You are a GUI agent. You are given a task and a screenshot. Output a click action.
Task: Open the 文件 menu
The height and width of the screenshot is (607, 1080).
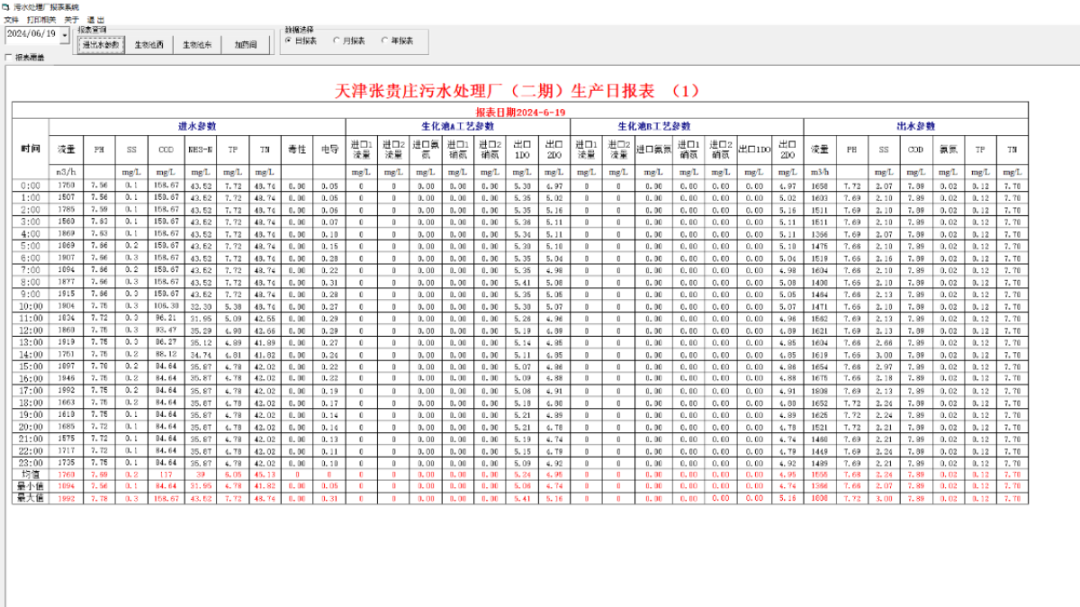11,20
